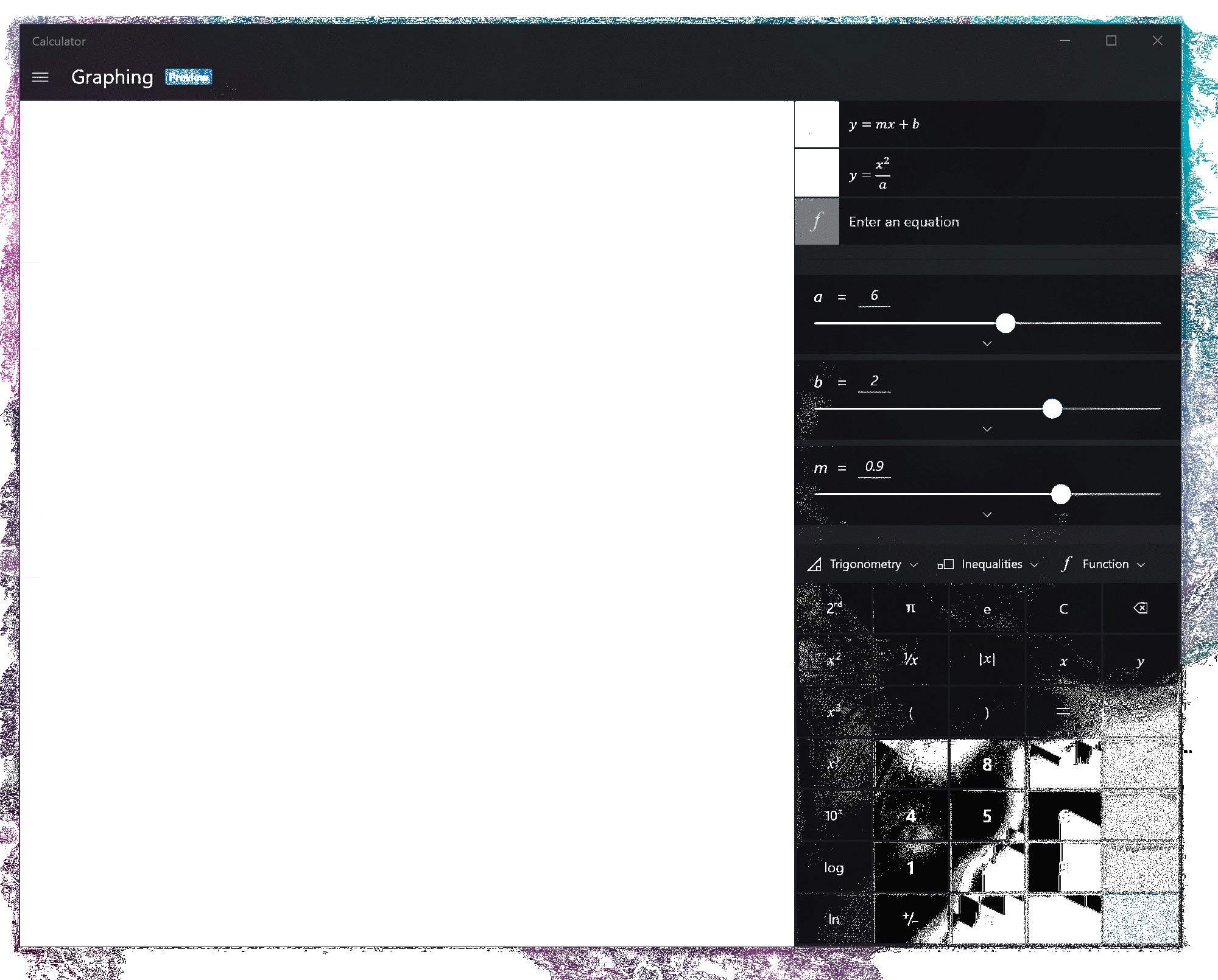
Task: Open the hamburger navigation menu
Action: click(x=40, y=77)
